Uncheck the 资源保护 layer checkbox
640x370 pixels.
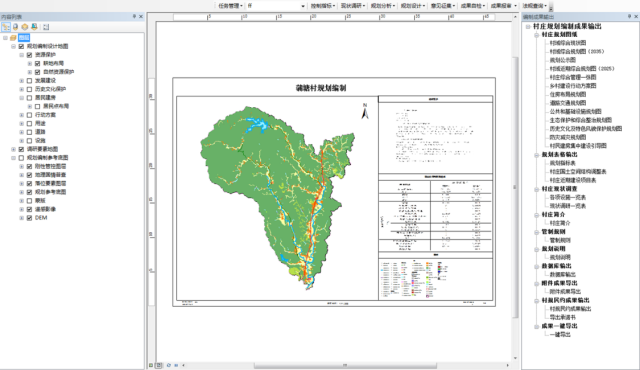point(29,55)
